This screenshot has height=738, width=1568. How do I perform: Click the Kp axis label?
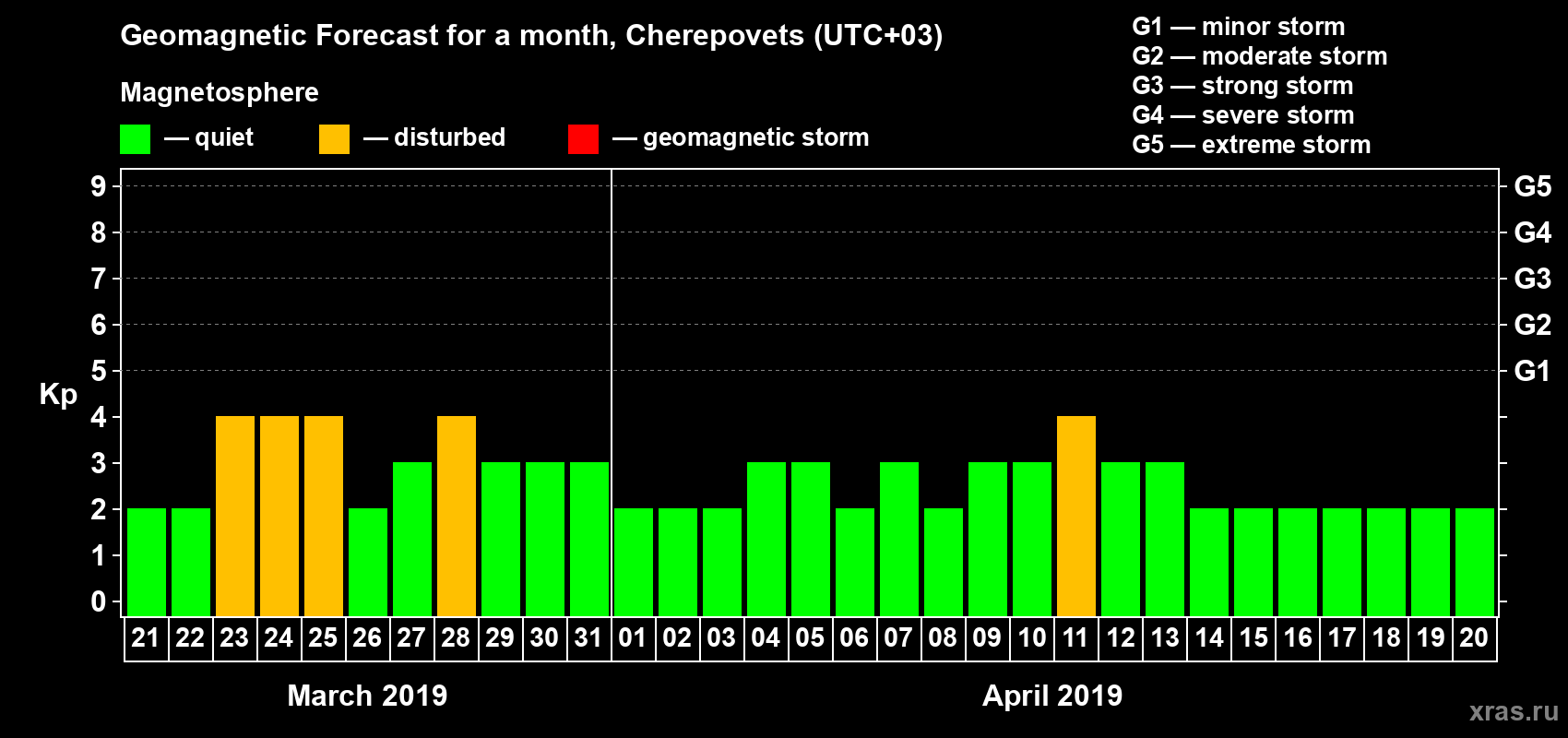(58, 395)
